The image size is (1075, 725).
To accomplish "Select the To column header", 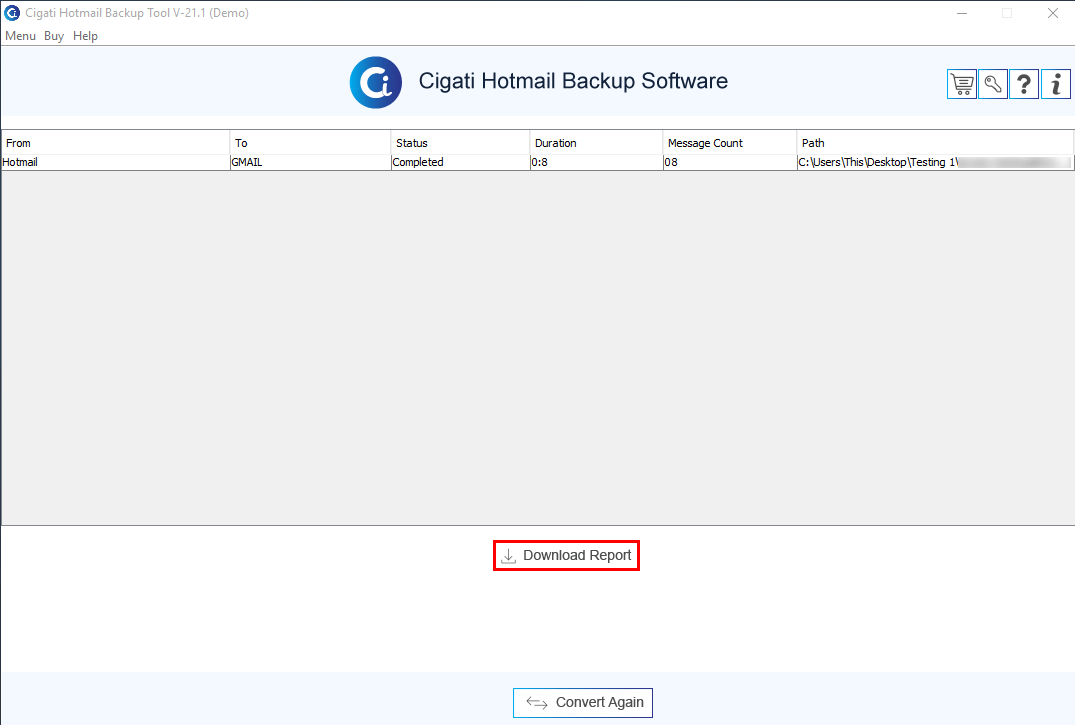I will coord(311,143).
